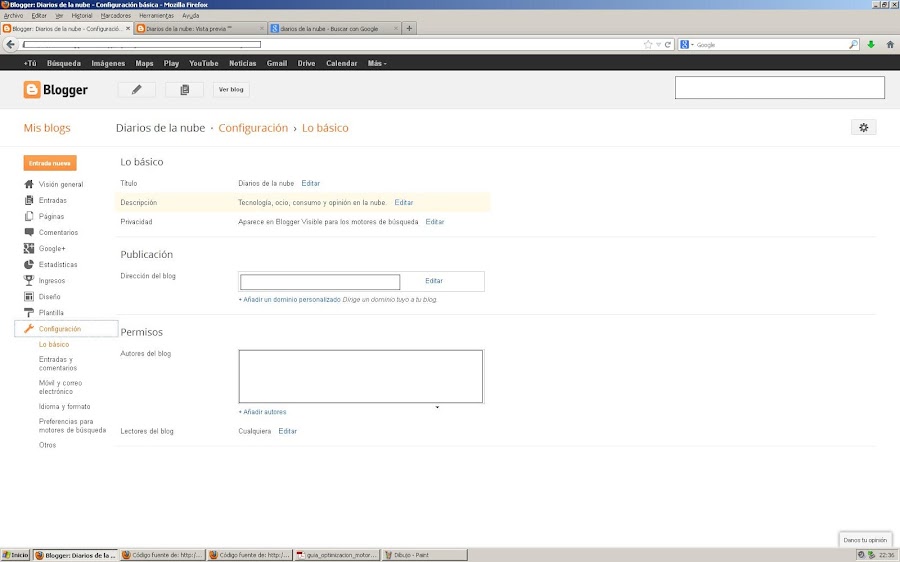Switch to Diarios de la nube Vista previa tab
The image size is (900, 562).
[200, 28]
